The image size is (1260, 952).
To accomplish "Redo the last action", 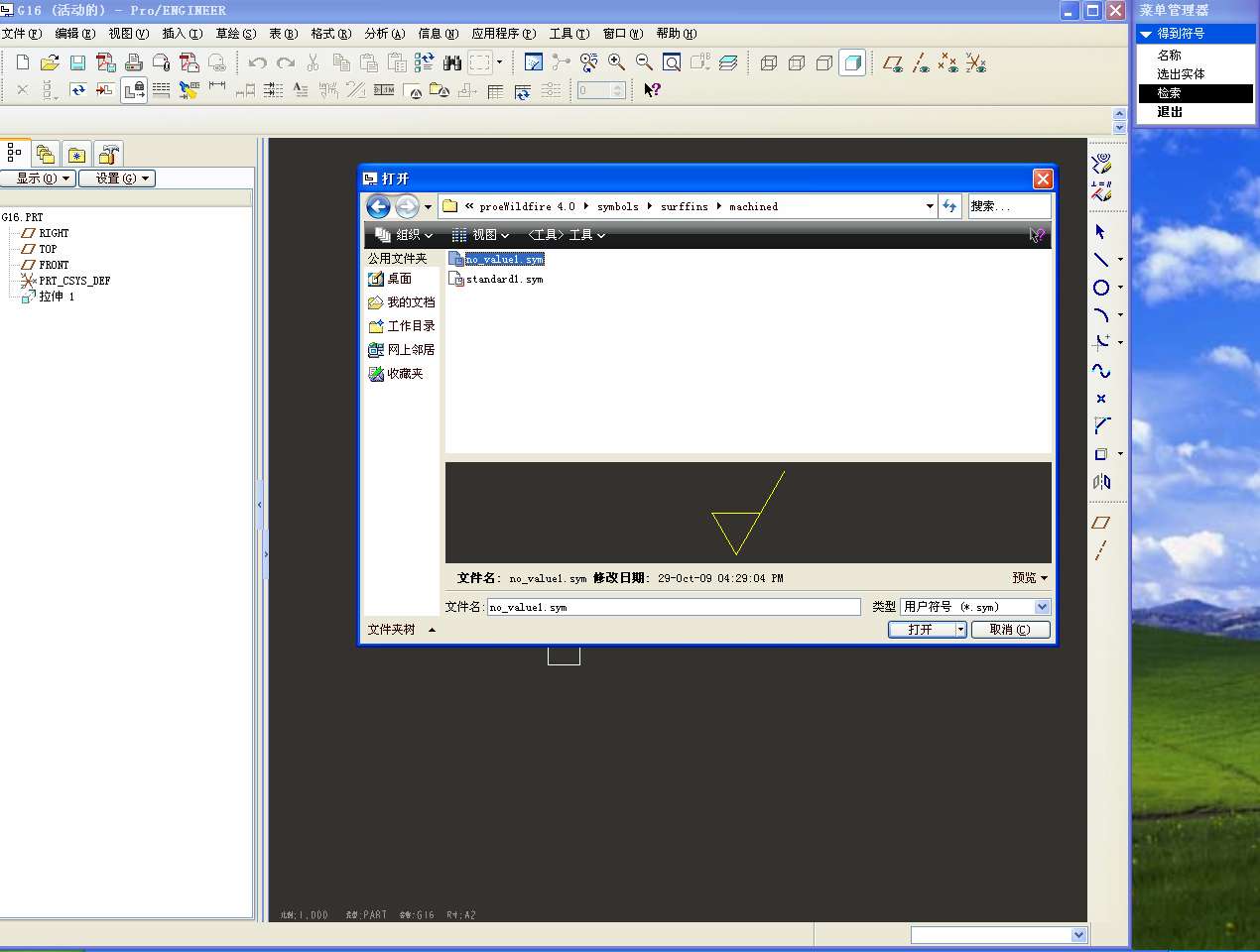I will point(286,62).
